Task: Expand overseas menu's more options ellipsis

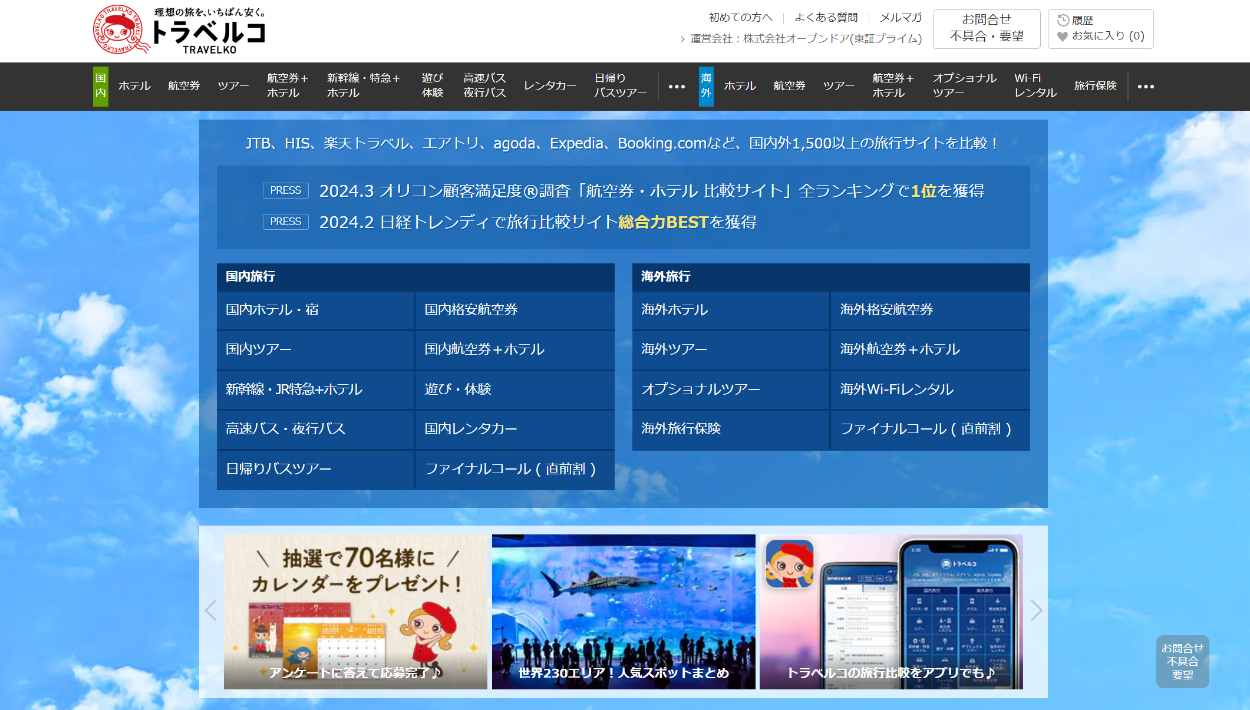Action: (x=1146, y=86)
